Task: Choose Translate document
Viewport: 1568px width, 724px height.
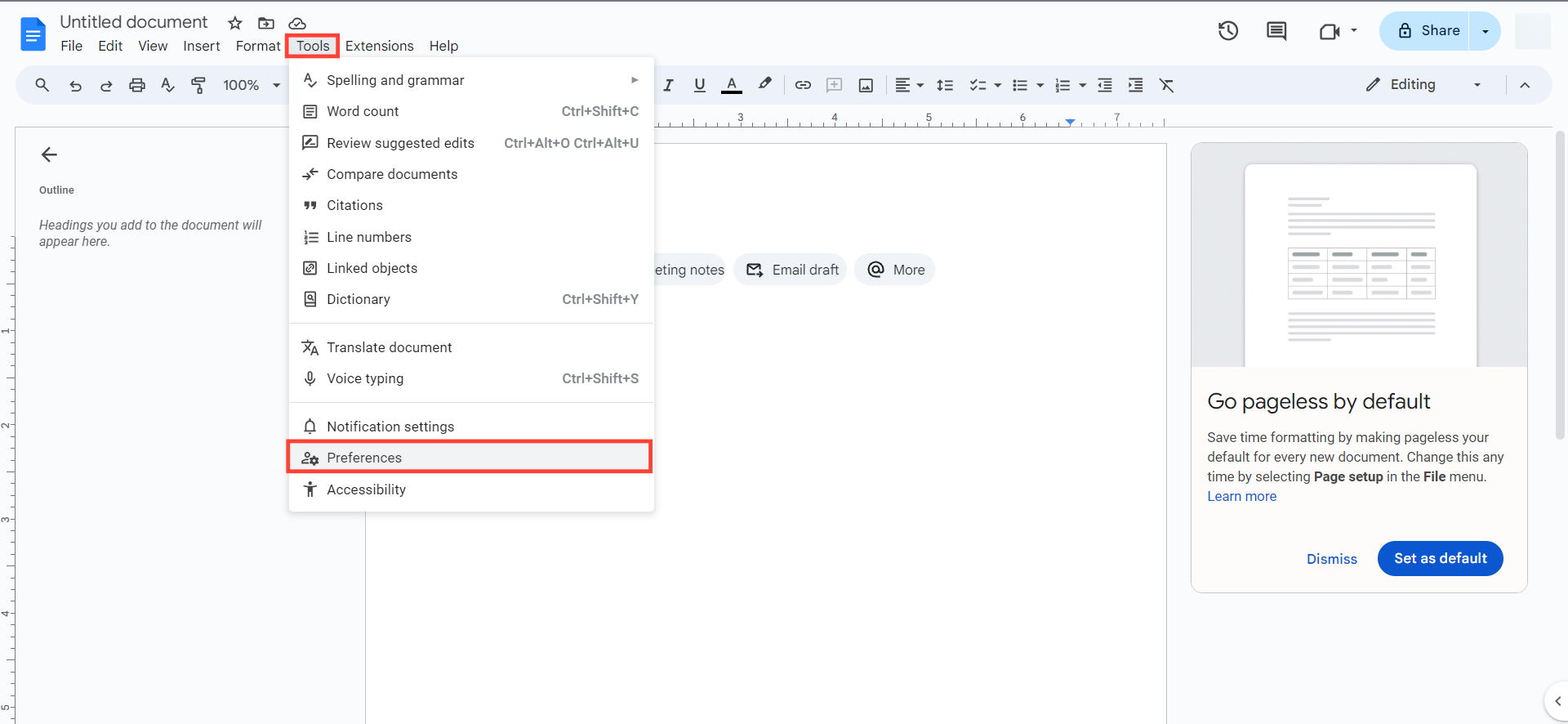Action: pyautogui.click(x=471, y=347)
